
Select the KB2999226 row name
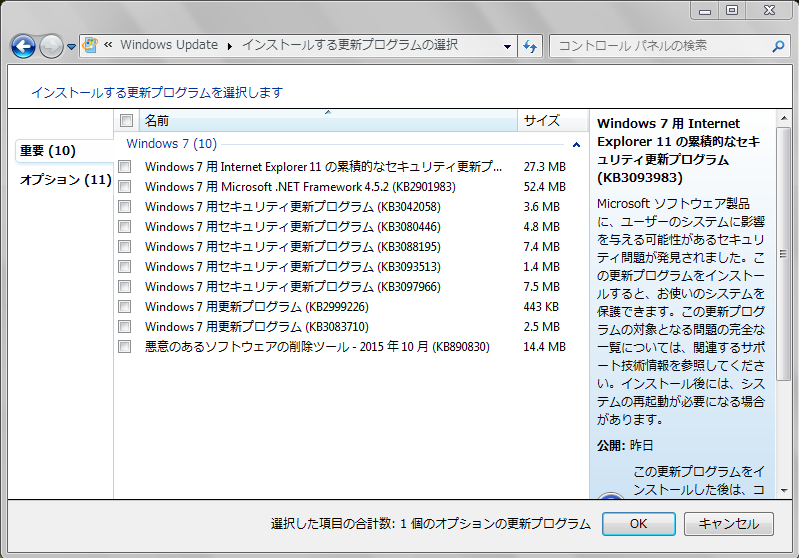257,307
